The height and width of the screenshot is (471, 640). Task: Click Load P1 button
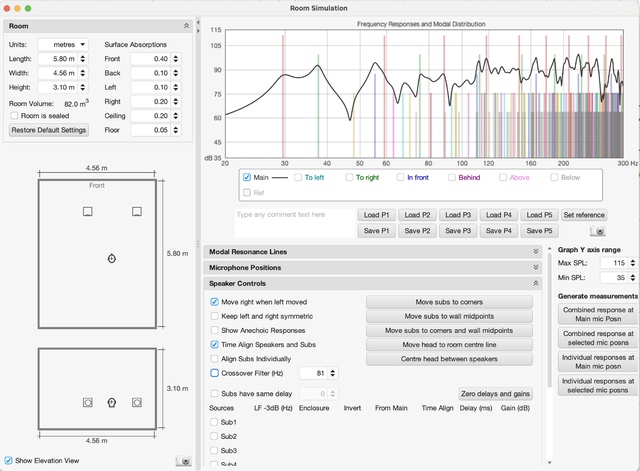click(376, 215)
